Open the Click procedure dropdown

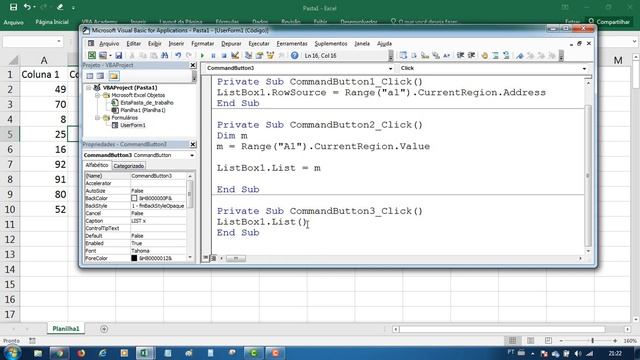point(584,68)
